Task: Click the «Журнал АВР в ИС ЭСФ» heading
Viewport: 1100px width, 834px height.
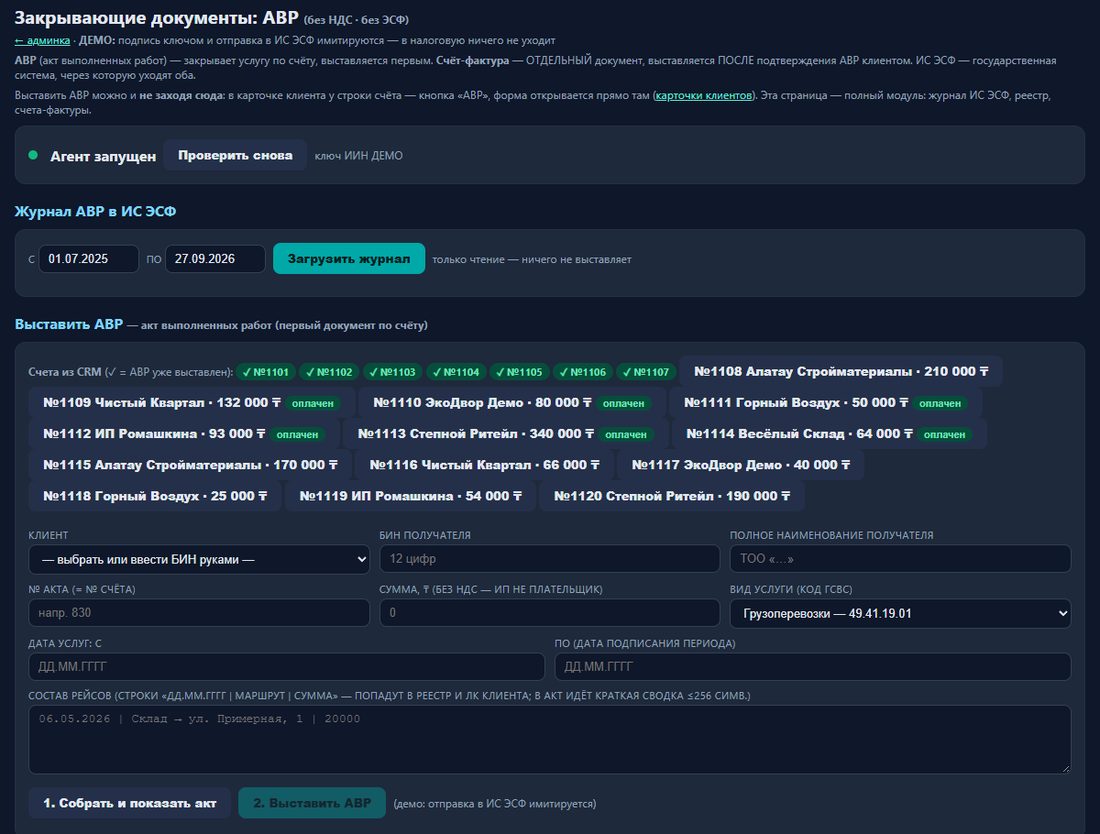Action: click(95, 211)
